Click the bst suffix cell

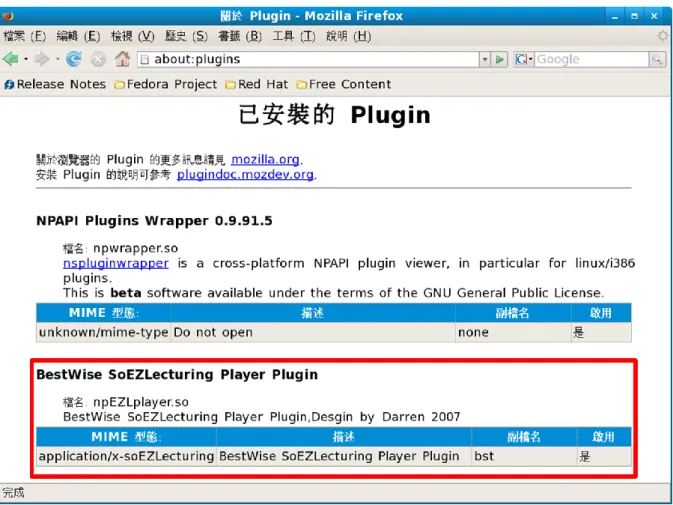(524, 456)
